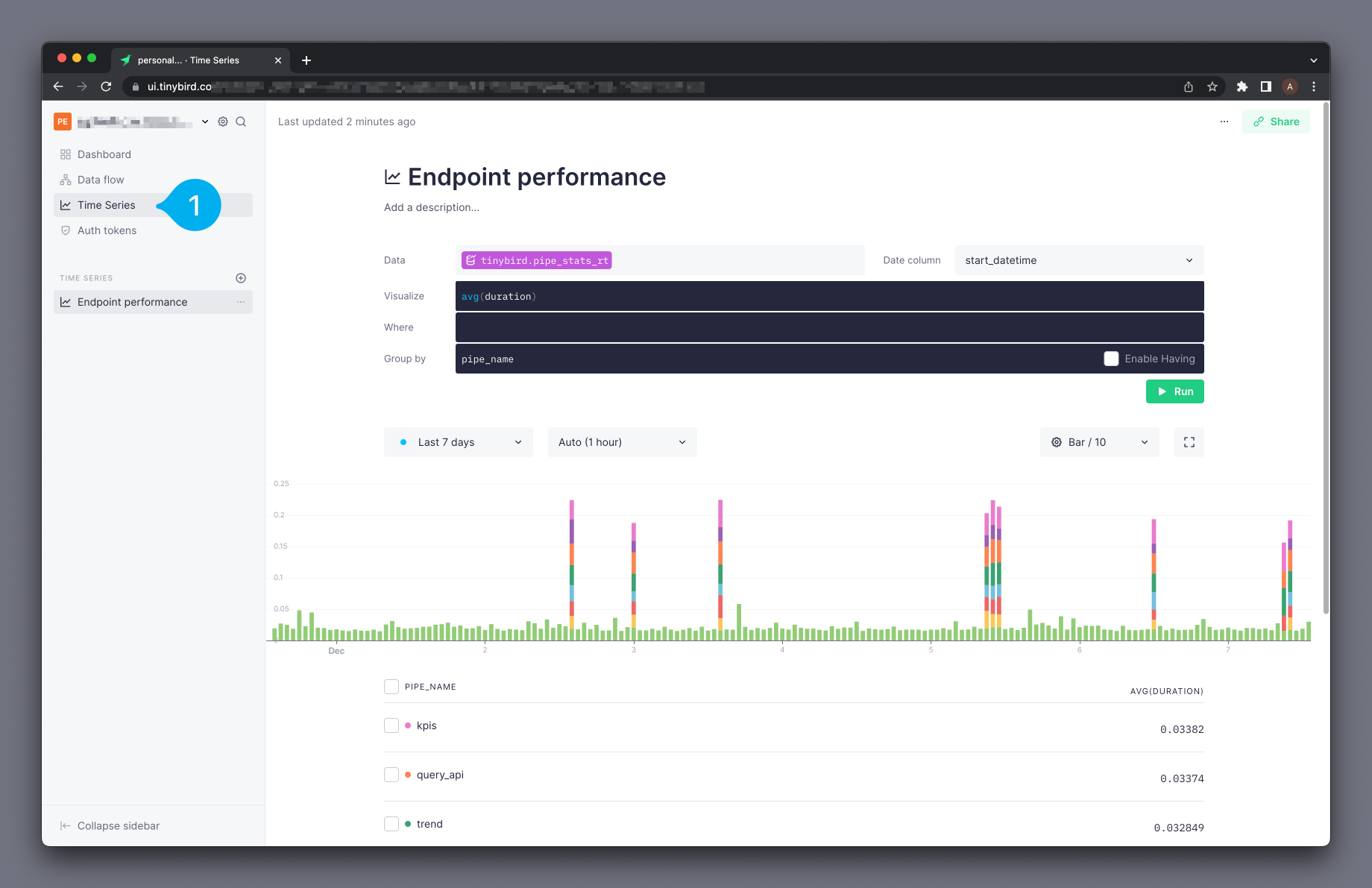Select Endpoint performance time series item
This screenshot has height=888, width=1372.
tap(153, 302)
